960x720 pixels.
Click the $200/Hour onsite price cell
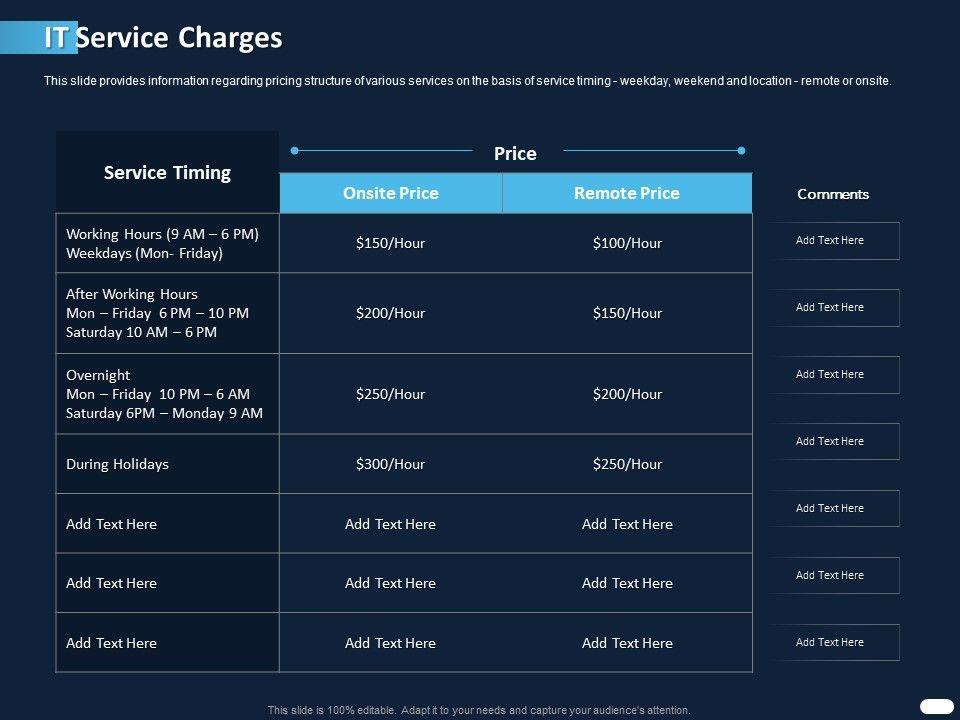tap(390, 313)
